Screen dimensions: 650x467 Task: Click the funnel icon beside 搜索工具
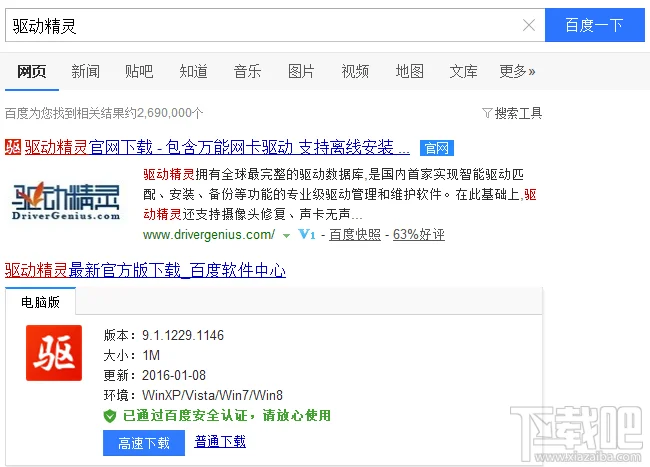click(x=487, y=113)
